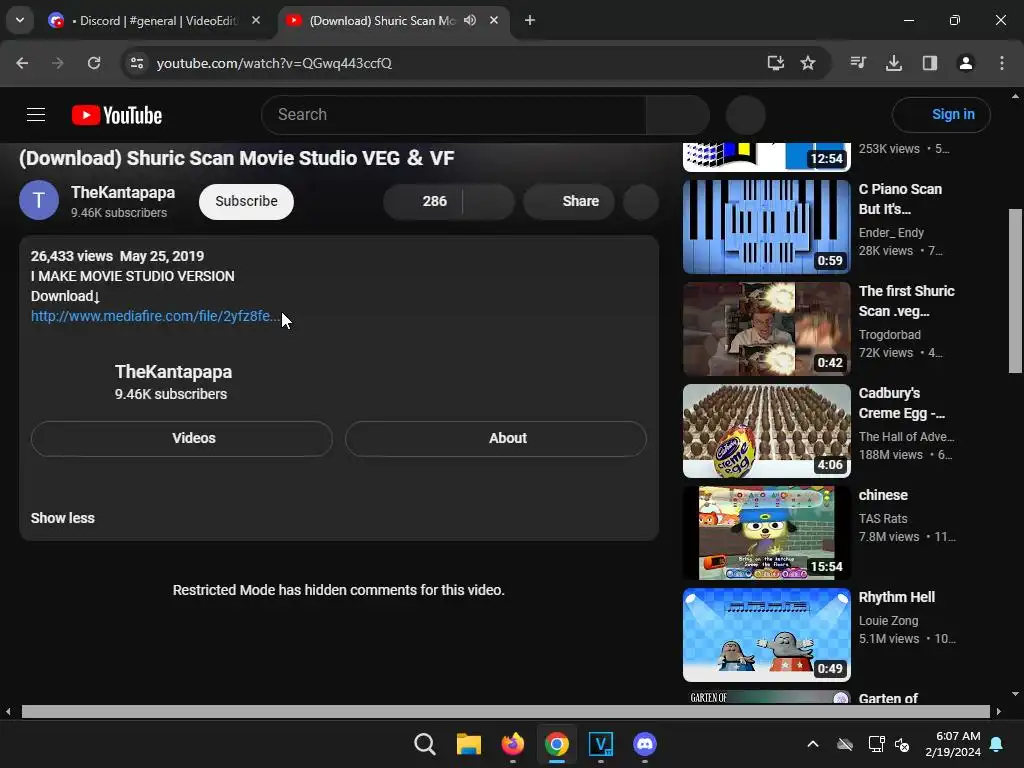
Task: Open a new Chrome tab
Action: (530, 20)
